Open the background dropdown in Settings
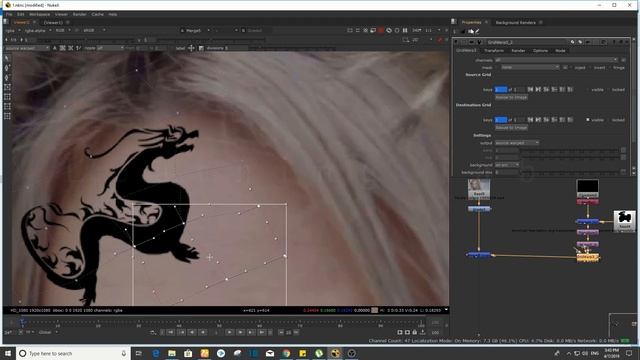 click(507, 165)
